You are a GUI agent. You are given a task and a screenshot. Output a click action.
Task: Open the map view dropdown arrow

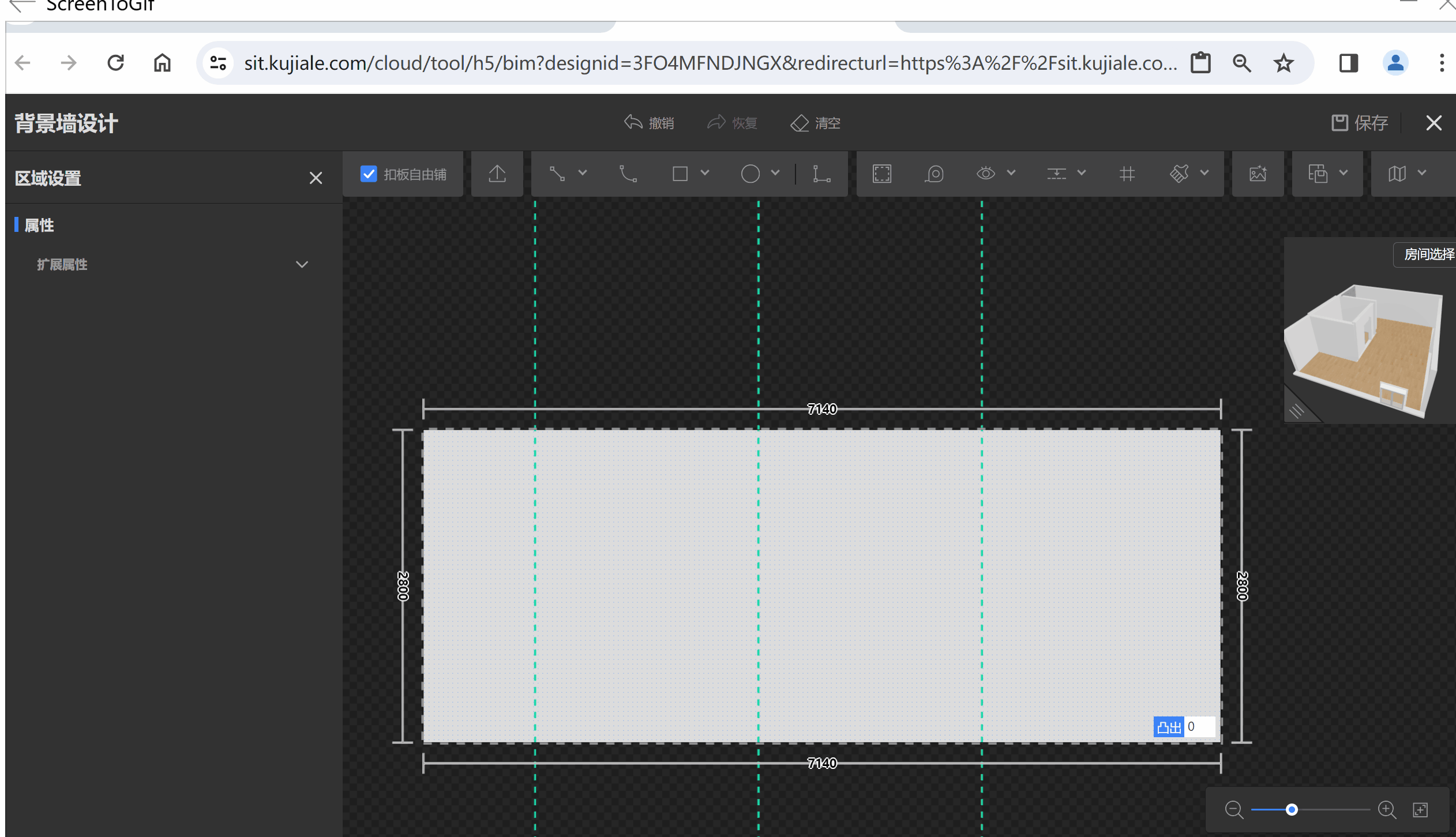point(1421,173)
